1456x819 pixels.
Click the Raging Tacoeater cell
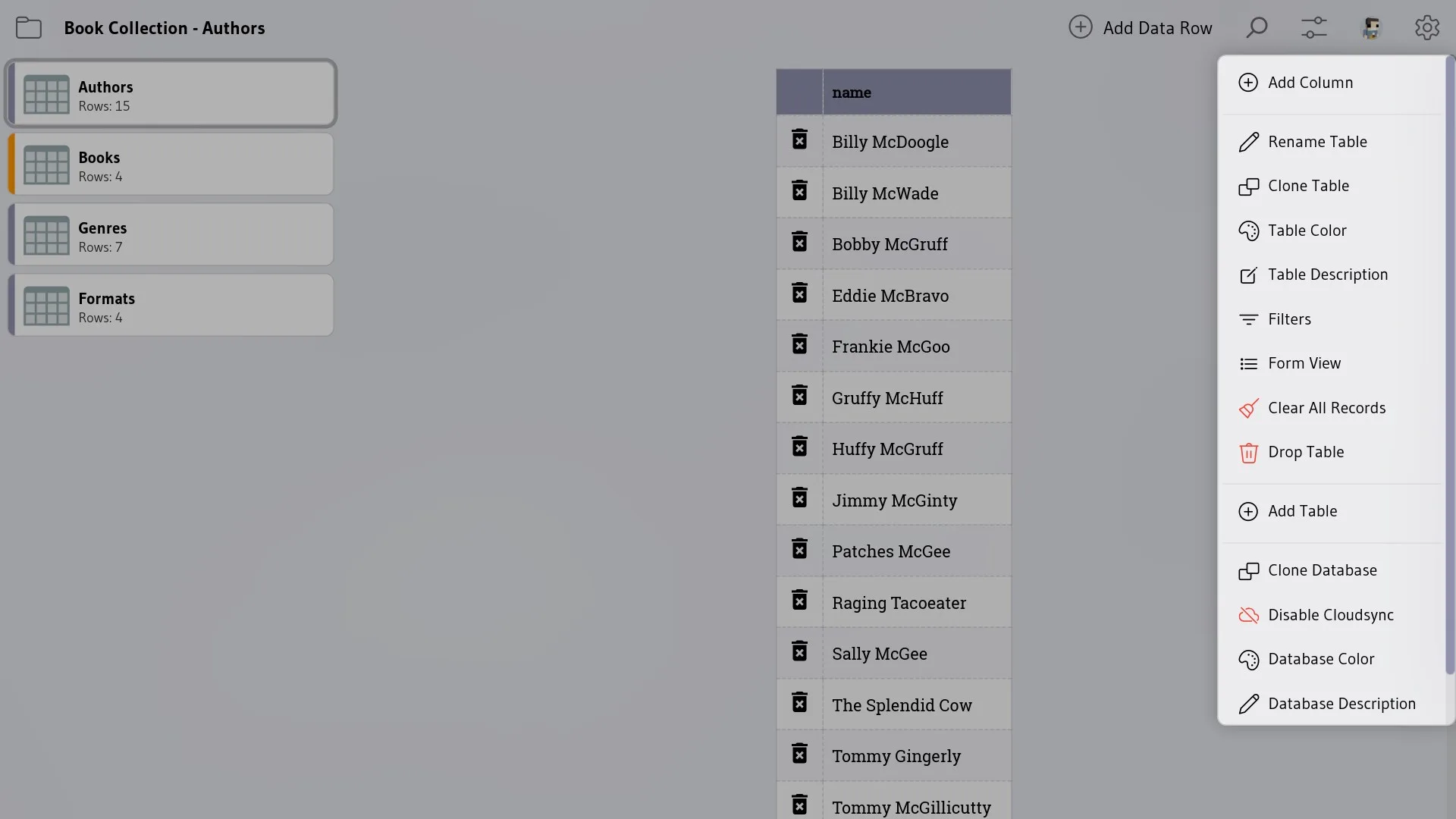(917, 602)
